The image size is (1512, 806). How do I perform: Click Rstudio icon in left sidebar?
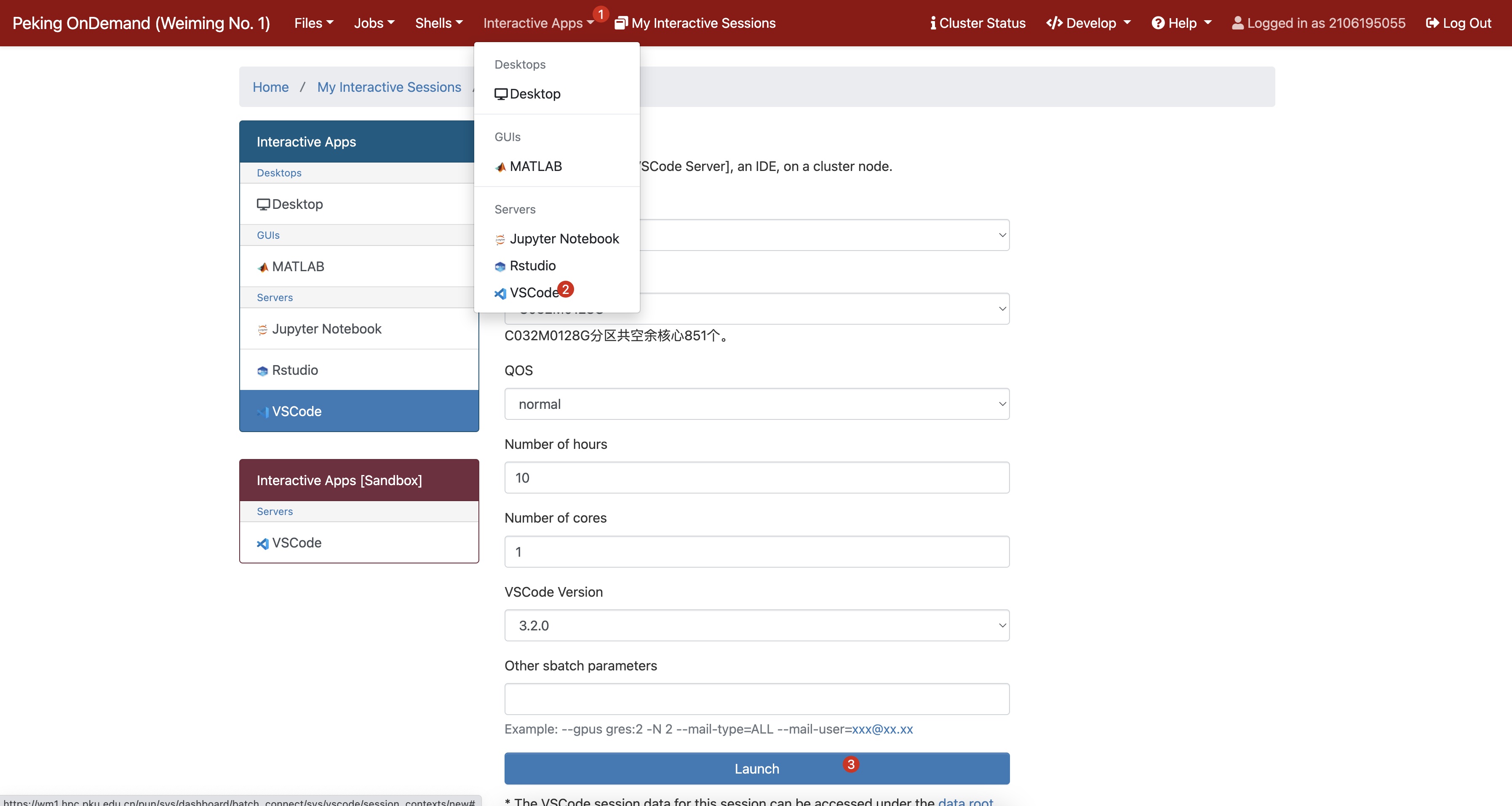(x=262, y=371)
